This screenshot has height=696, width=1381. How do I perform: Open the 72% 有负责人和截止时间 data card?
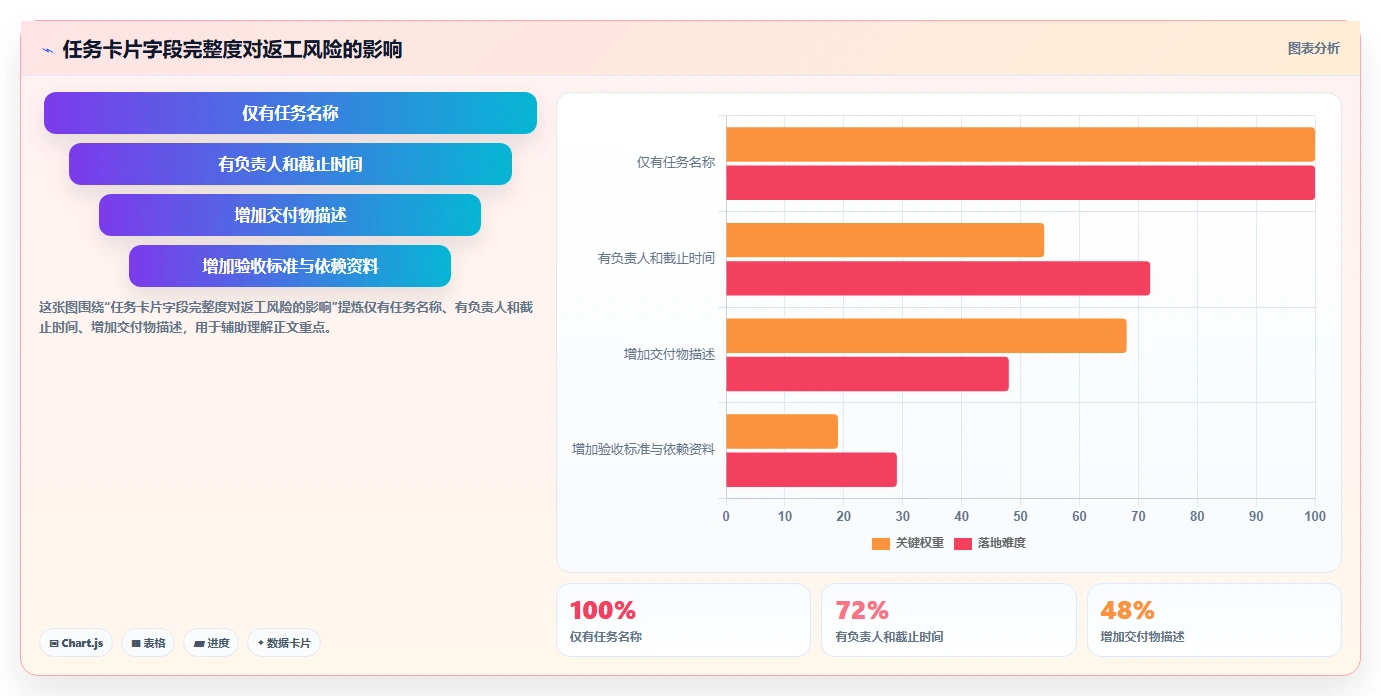coord(949,620)
